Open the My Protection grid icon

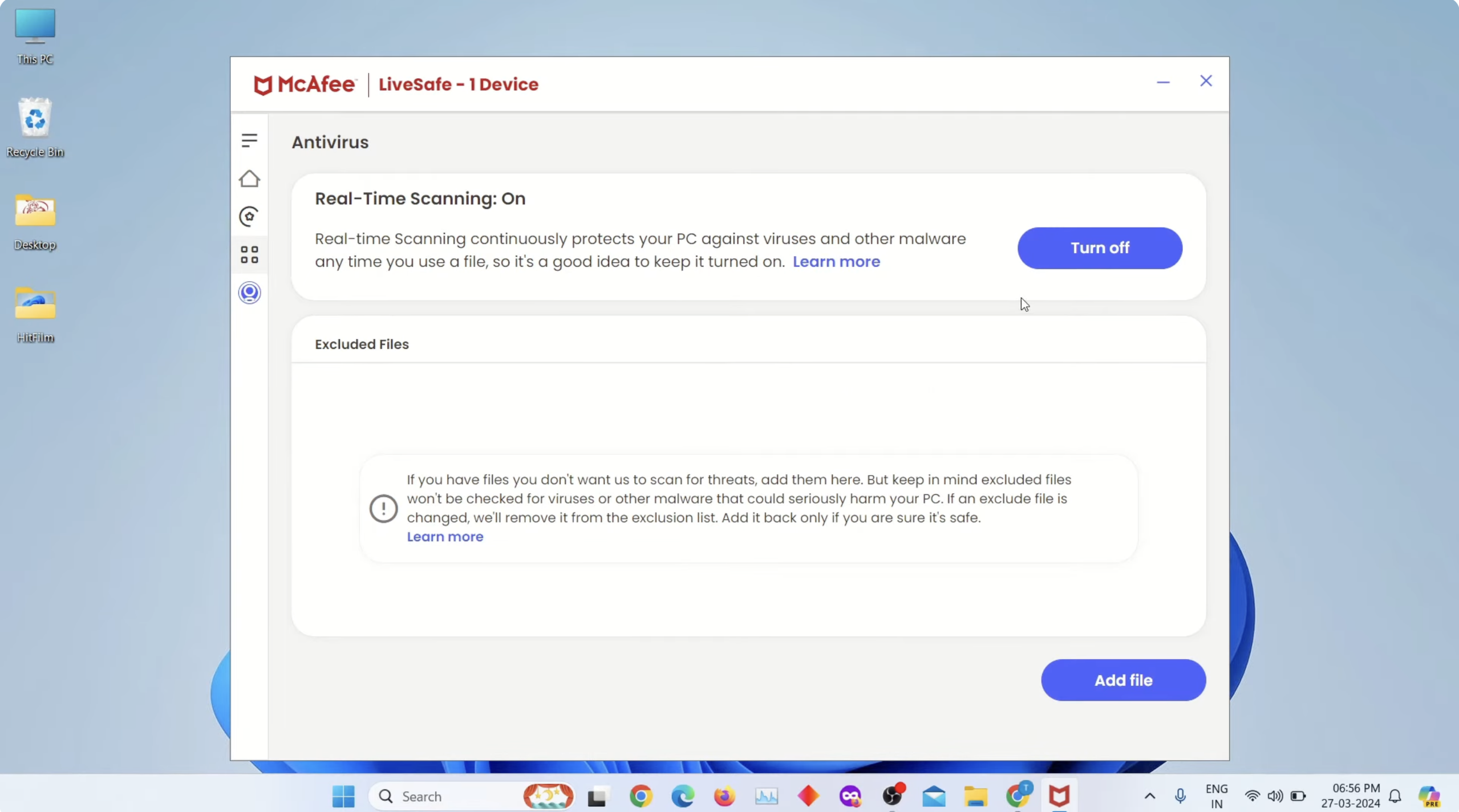click(249, 254)
